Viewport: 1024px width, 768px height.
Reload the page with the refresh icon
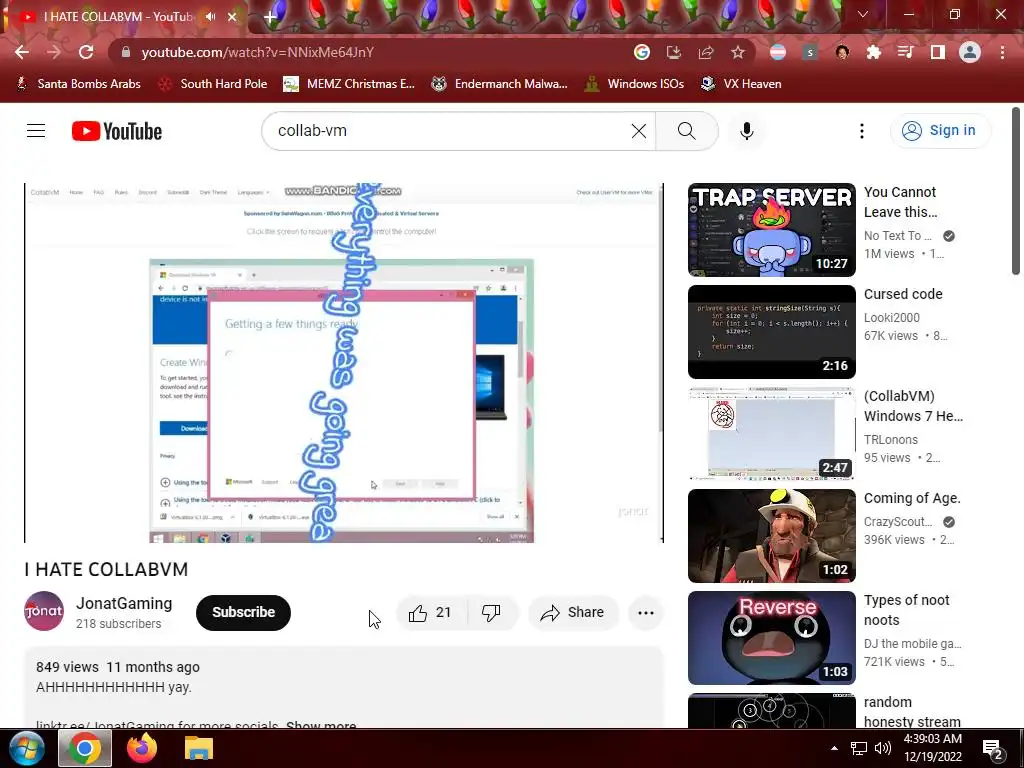(x=86, y=52)
